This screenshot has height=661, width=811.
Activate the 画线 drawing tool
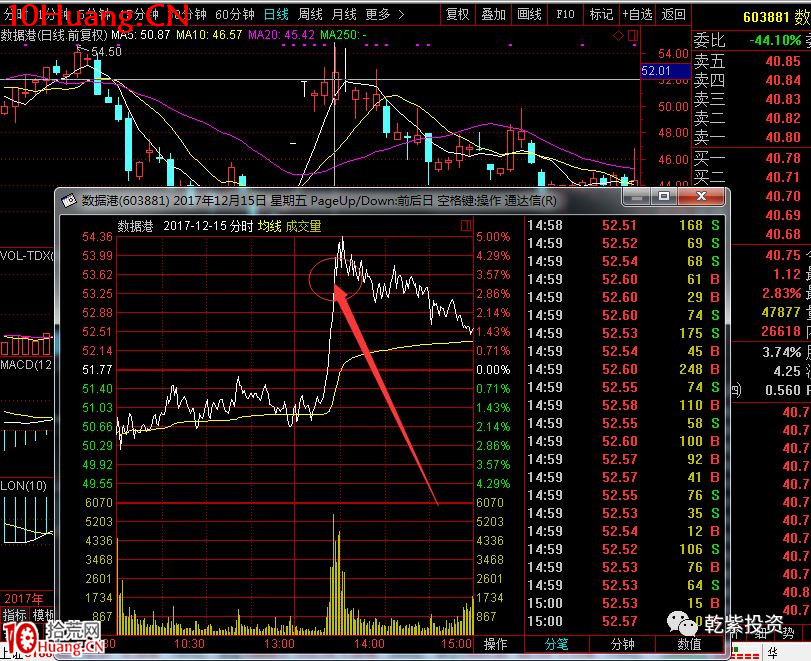(529, 14)
